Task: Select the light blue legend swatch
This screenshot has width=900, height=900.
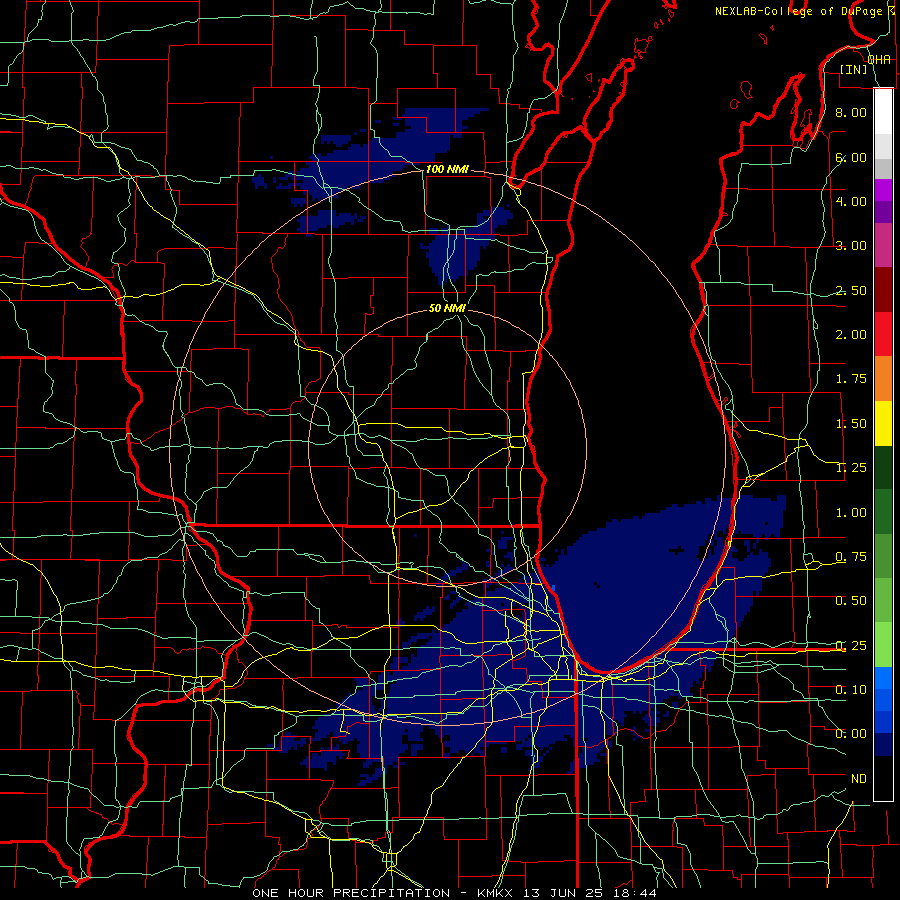Action: point(883,678)
